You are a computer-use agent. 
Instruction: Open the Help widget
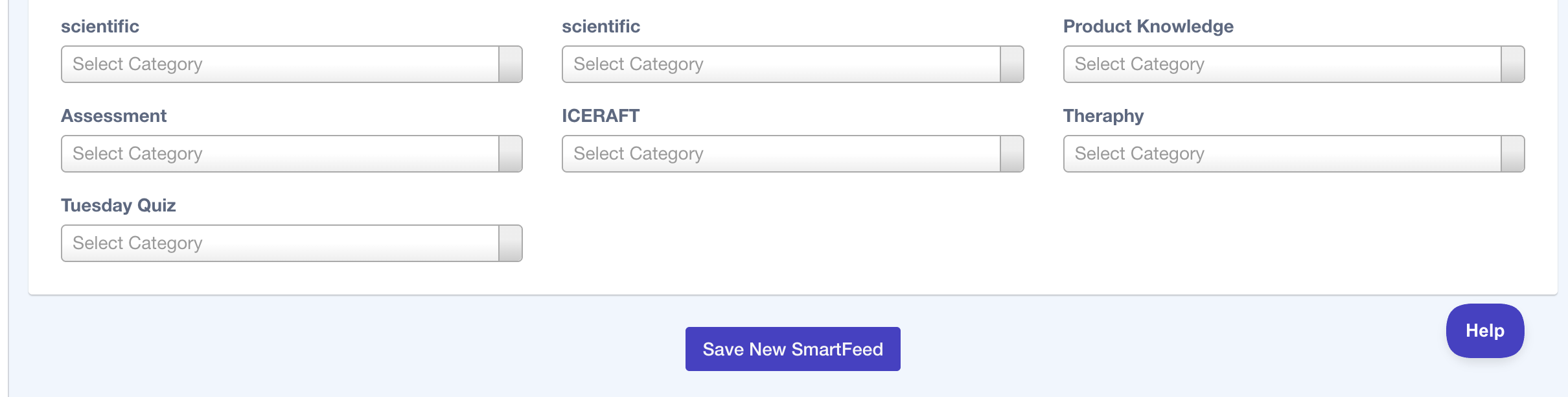[x=1484, y=331]
